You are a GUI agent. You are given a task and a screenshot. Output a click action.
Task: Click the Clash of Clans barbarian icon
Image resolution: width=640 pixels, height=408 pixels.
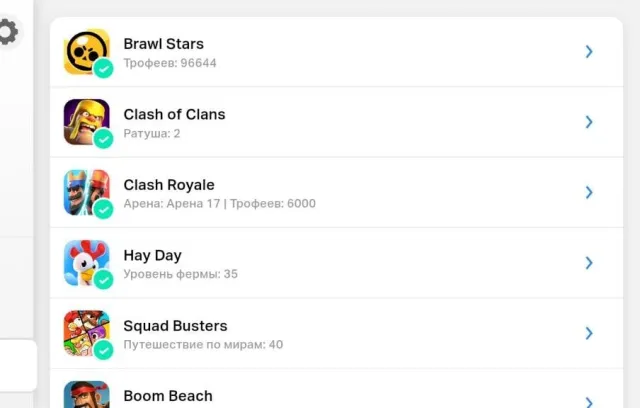point(87,122)
